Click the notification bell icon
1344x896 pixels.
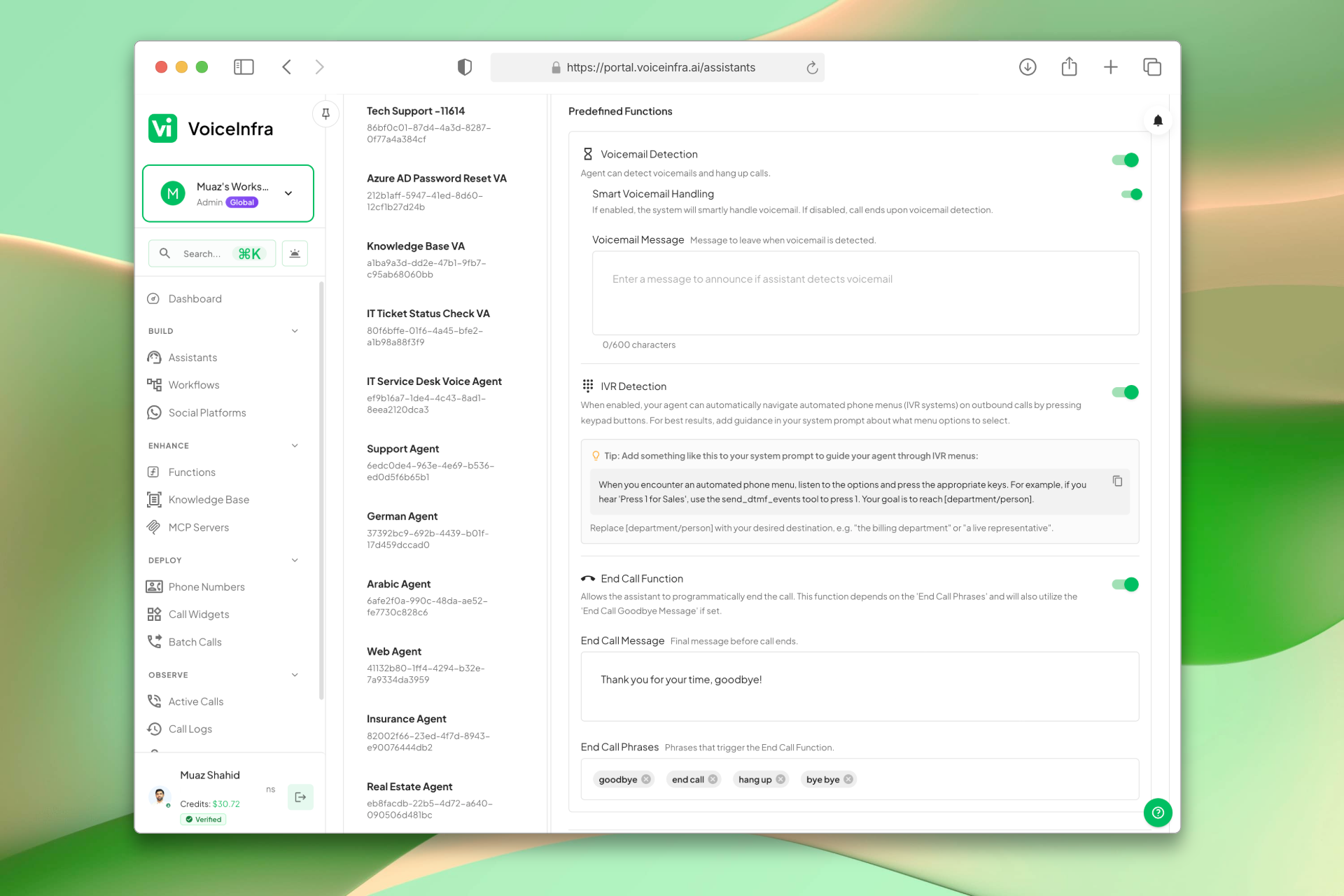(1158, 120)
